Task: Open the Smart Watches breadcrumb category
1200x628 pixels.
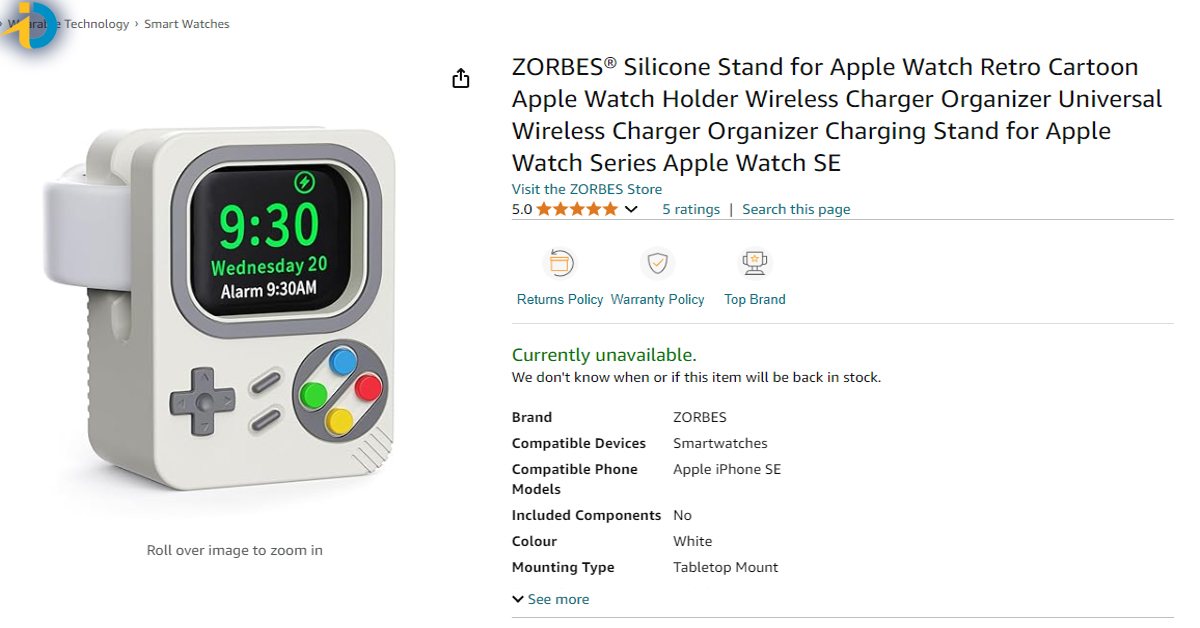Action: click(x=186, y=24)
